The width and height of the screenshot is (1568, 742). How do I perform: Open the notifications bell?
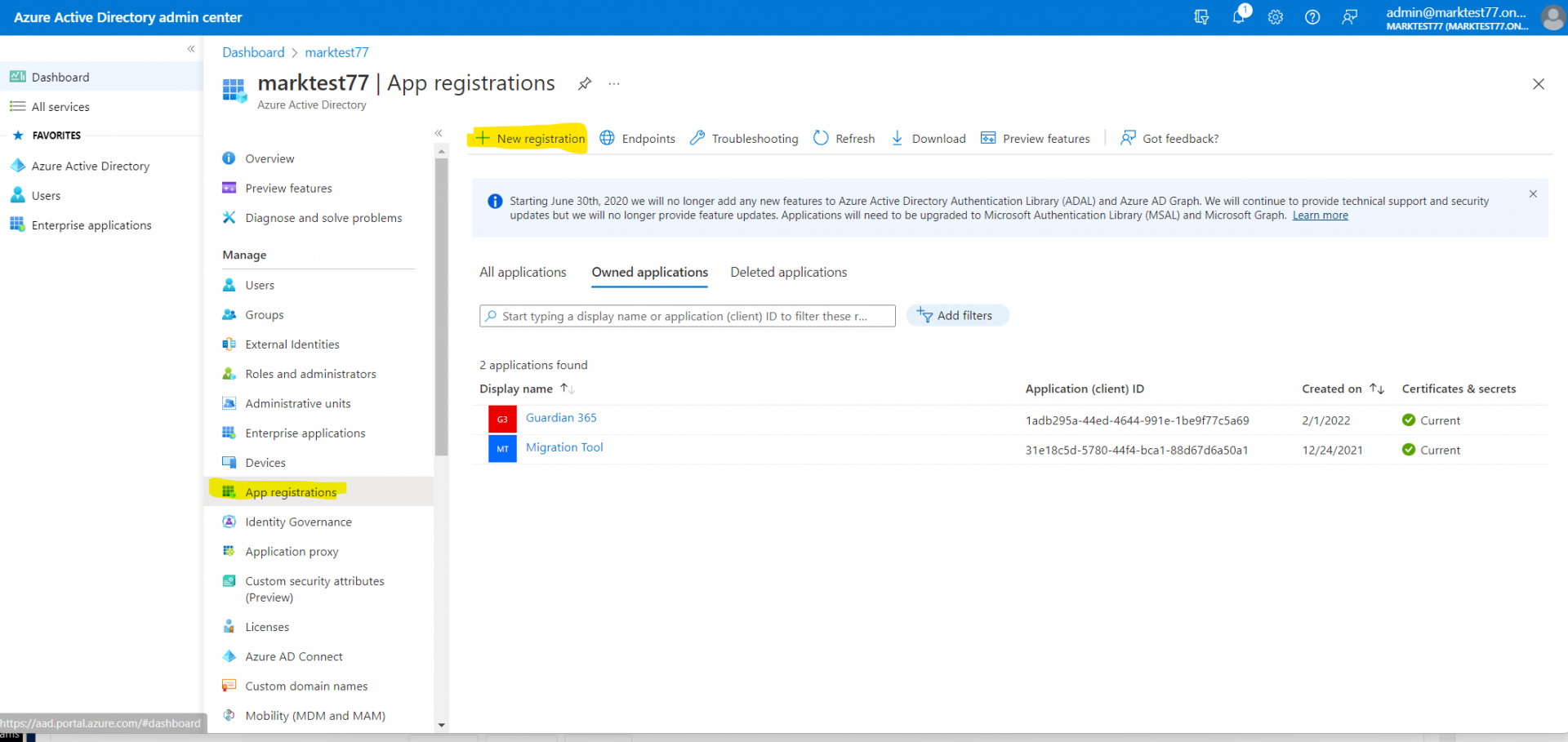[1239, 17]
